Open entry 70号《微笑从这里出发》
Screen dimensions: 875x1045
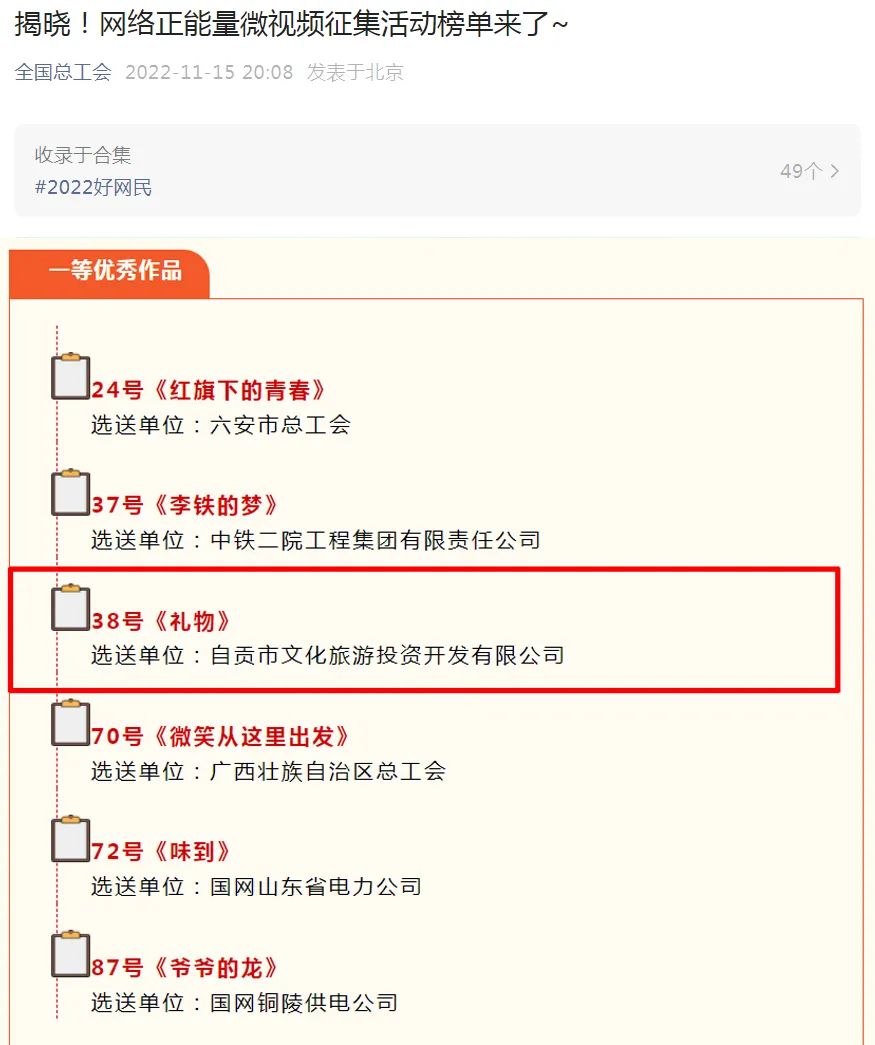[x=221, y=737]
